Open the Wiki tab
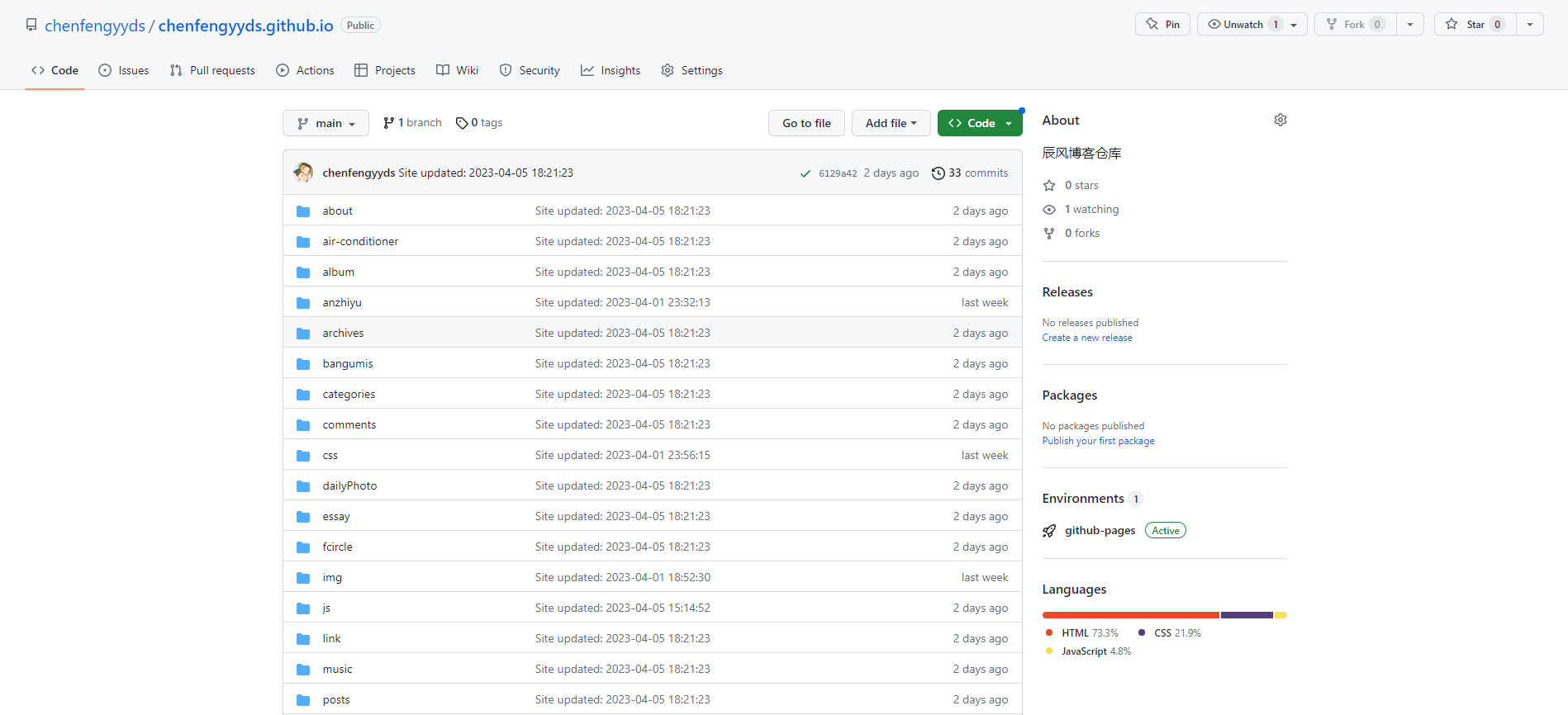The image size is (1568, 715). [458, 70]
